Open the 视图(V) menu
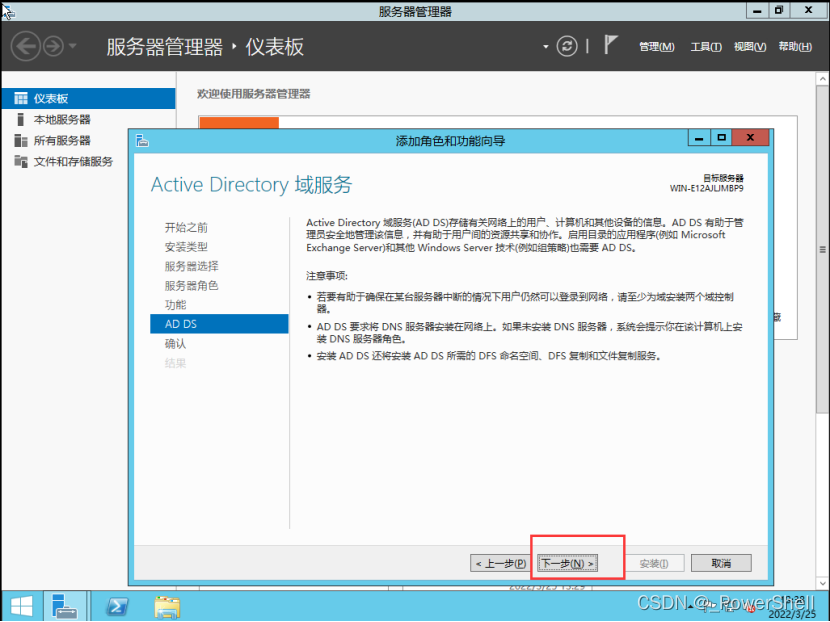The width and height of the screenshot is (830, 622). coord(750,47)
